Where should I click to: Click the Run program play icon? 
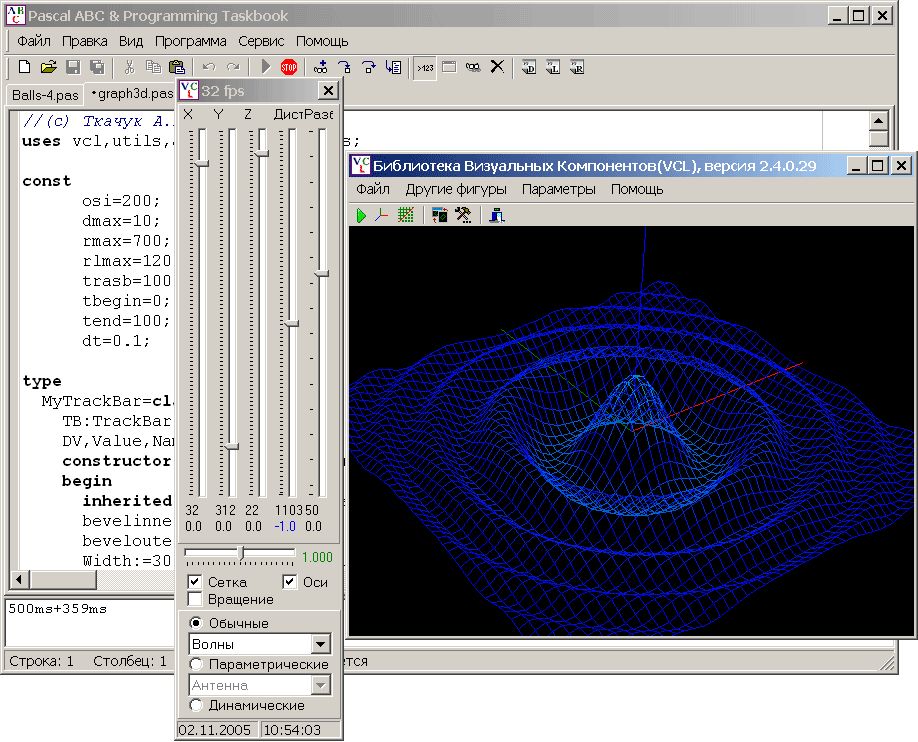pyautogui.click(x=266, y=67)
